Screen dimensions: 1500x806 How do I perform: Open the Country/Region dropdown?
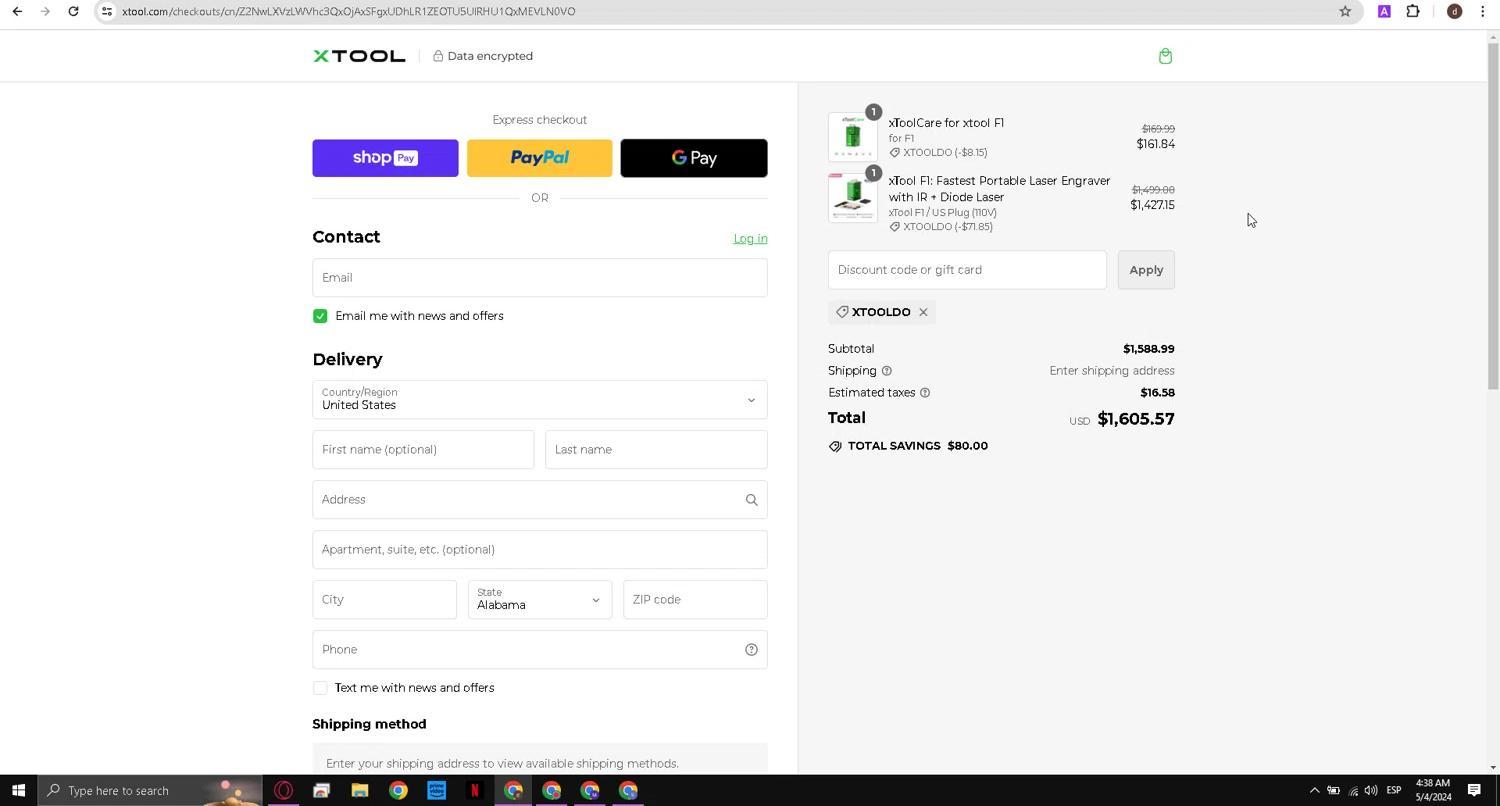(x=540, y=400)
